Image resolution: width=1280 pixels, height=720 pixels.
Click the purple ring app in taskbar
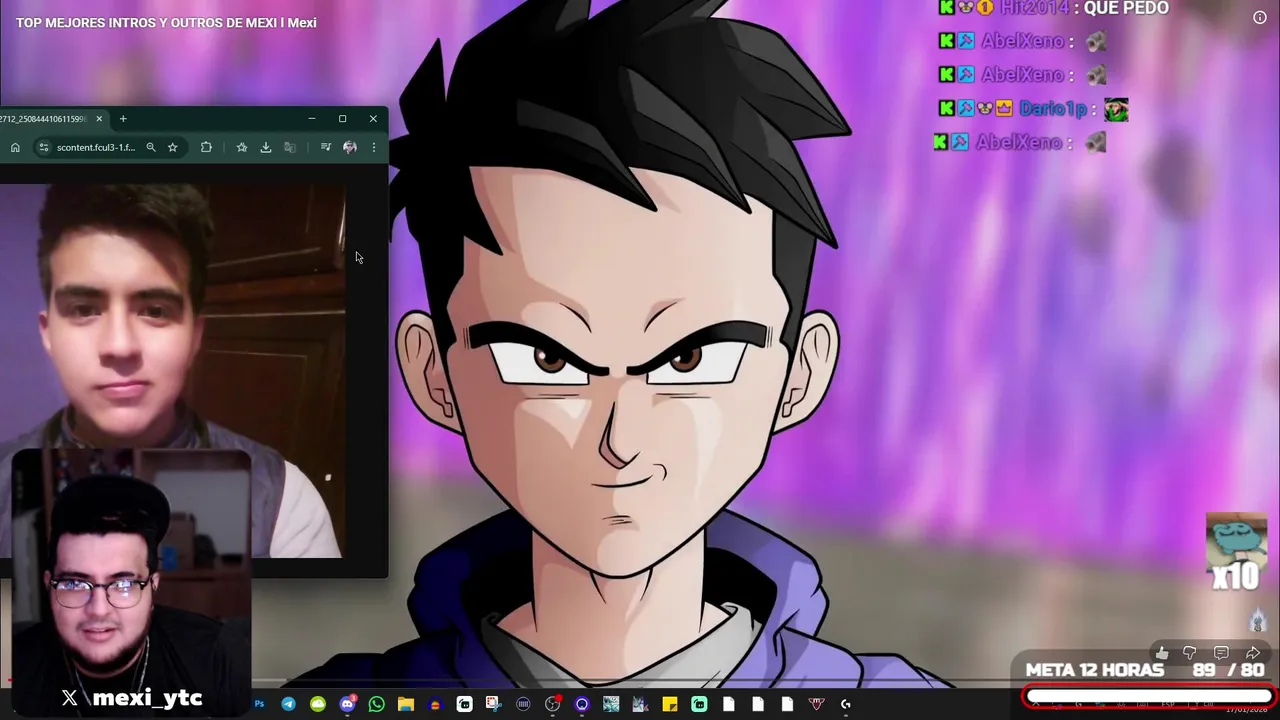tap(582, 704)
